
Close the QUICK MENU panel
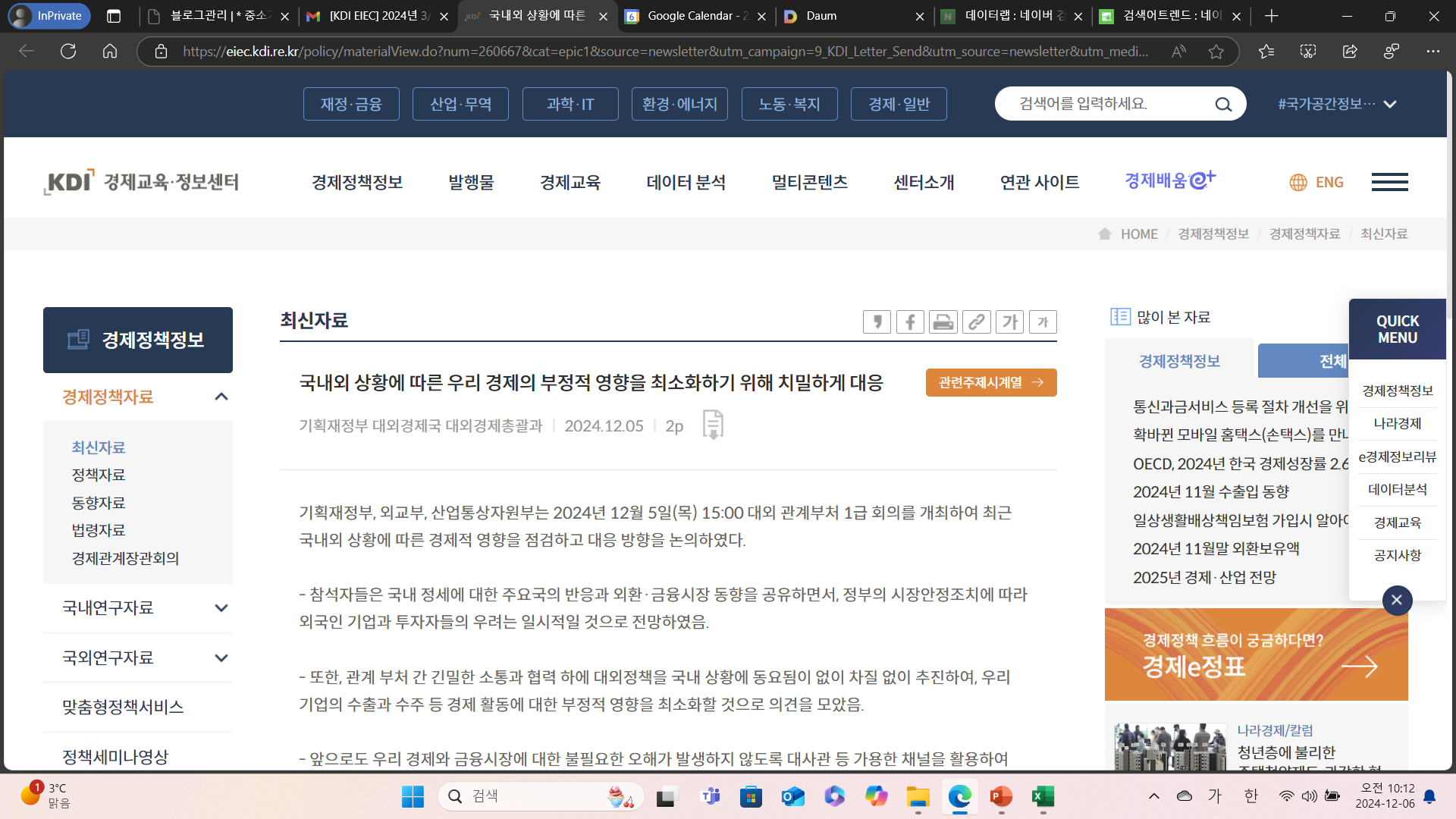1397,600
